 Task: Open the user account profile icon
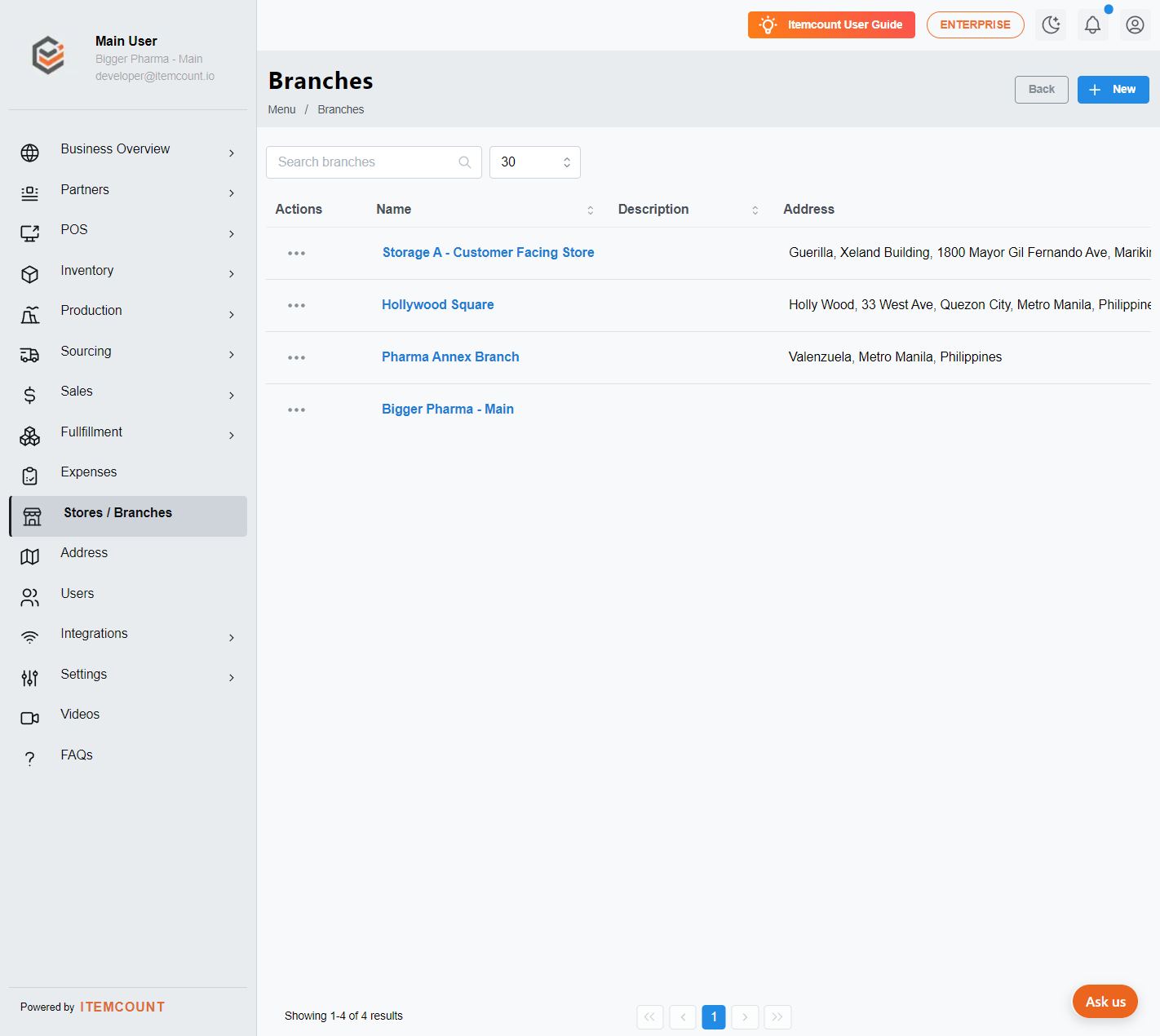point(1135,24)
